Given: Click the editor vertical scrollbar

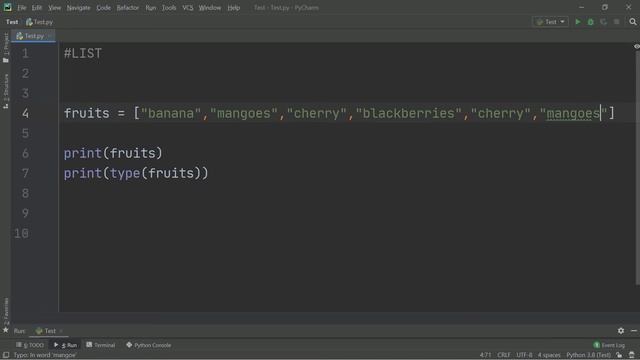Looking at the screenshot, I should pyautogui.click(x=637, y=167).
